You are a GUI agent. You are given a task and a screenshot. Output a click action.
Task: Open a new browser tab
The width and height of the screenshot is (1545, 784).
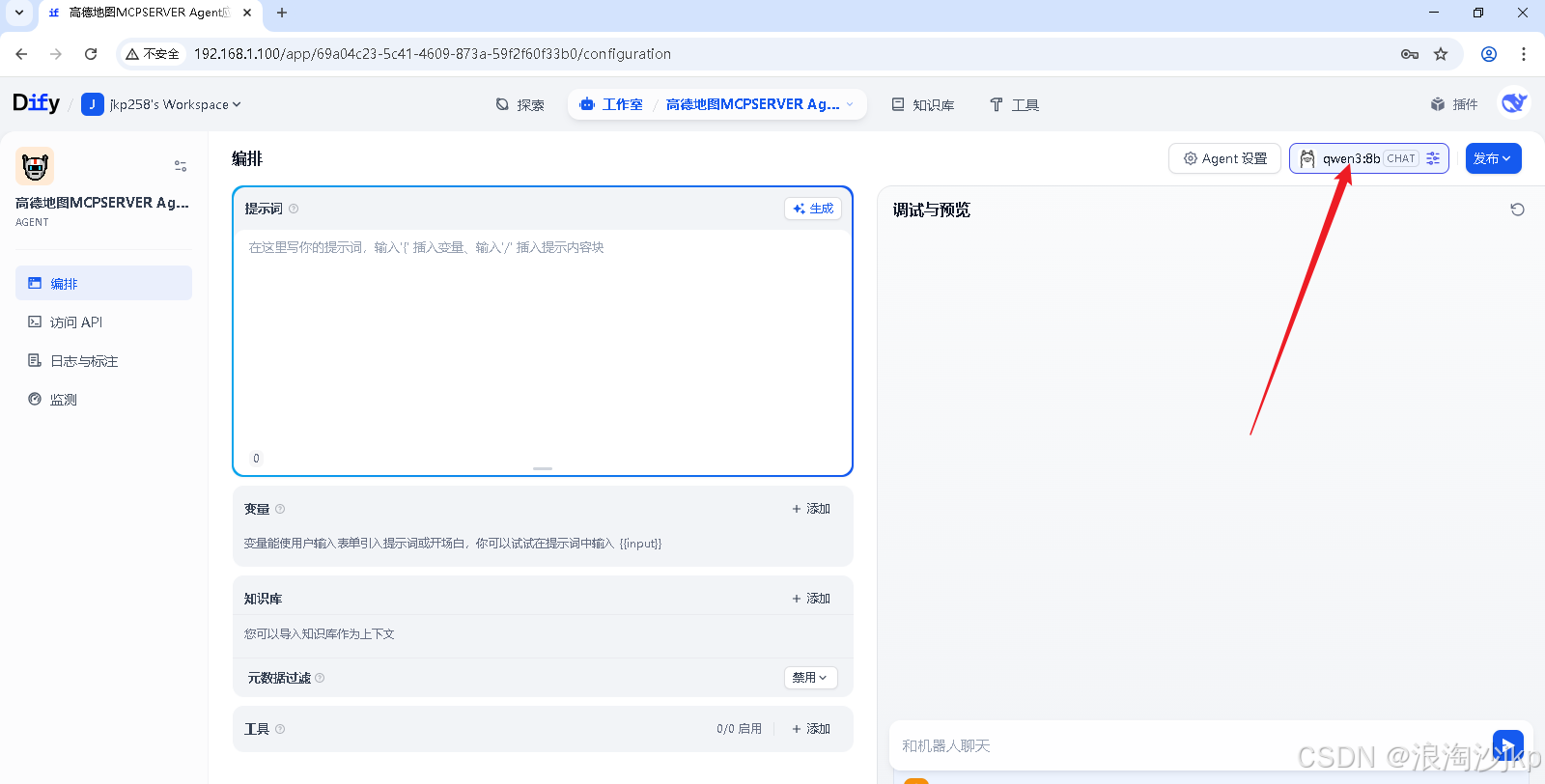click(282, 13)
